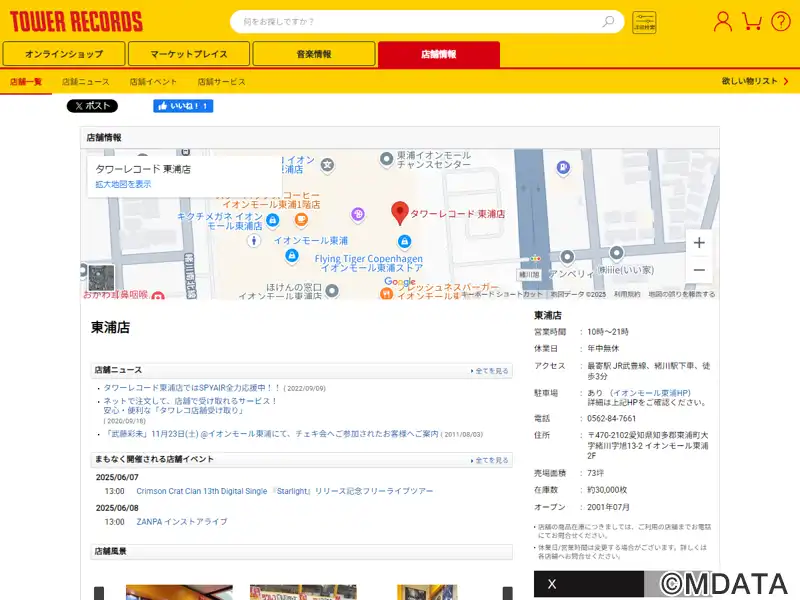800x600 pixels.
Task: Open the 店舗サービス submenu item
Action: point(221,82)
